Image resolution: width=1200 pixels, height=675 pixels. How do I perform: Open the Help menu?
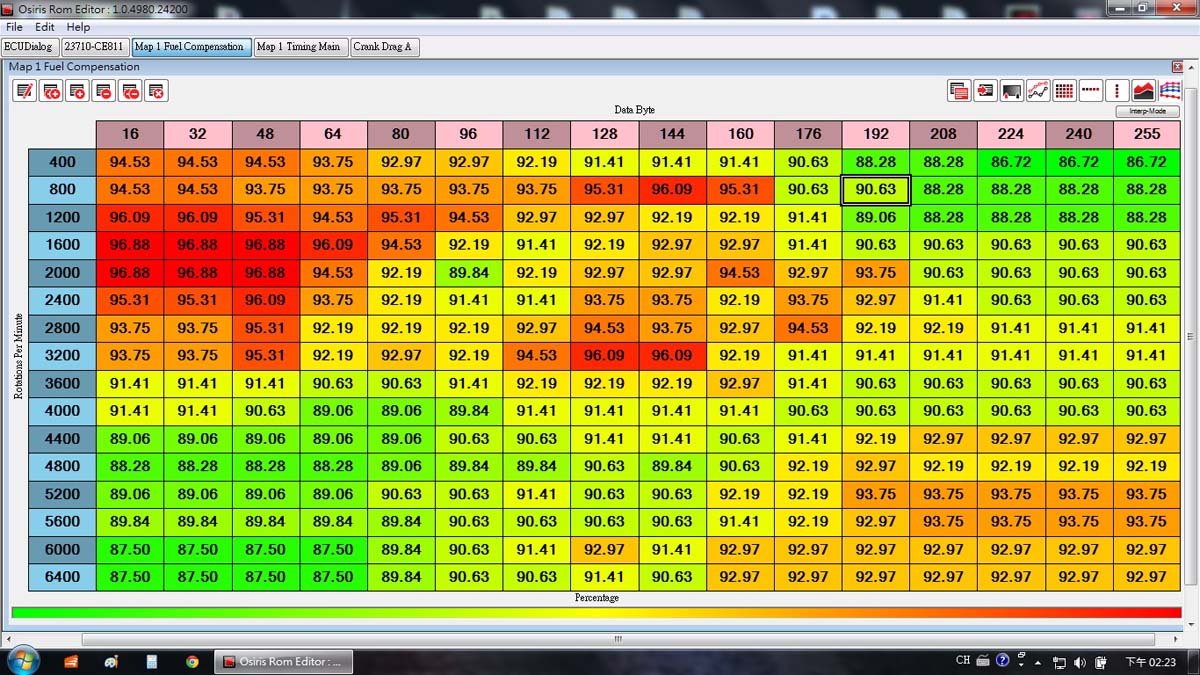(x=78, y=27)
